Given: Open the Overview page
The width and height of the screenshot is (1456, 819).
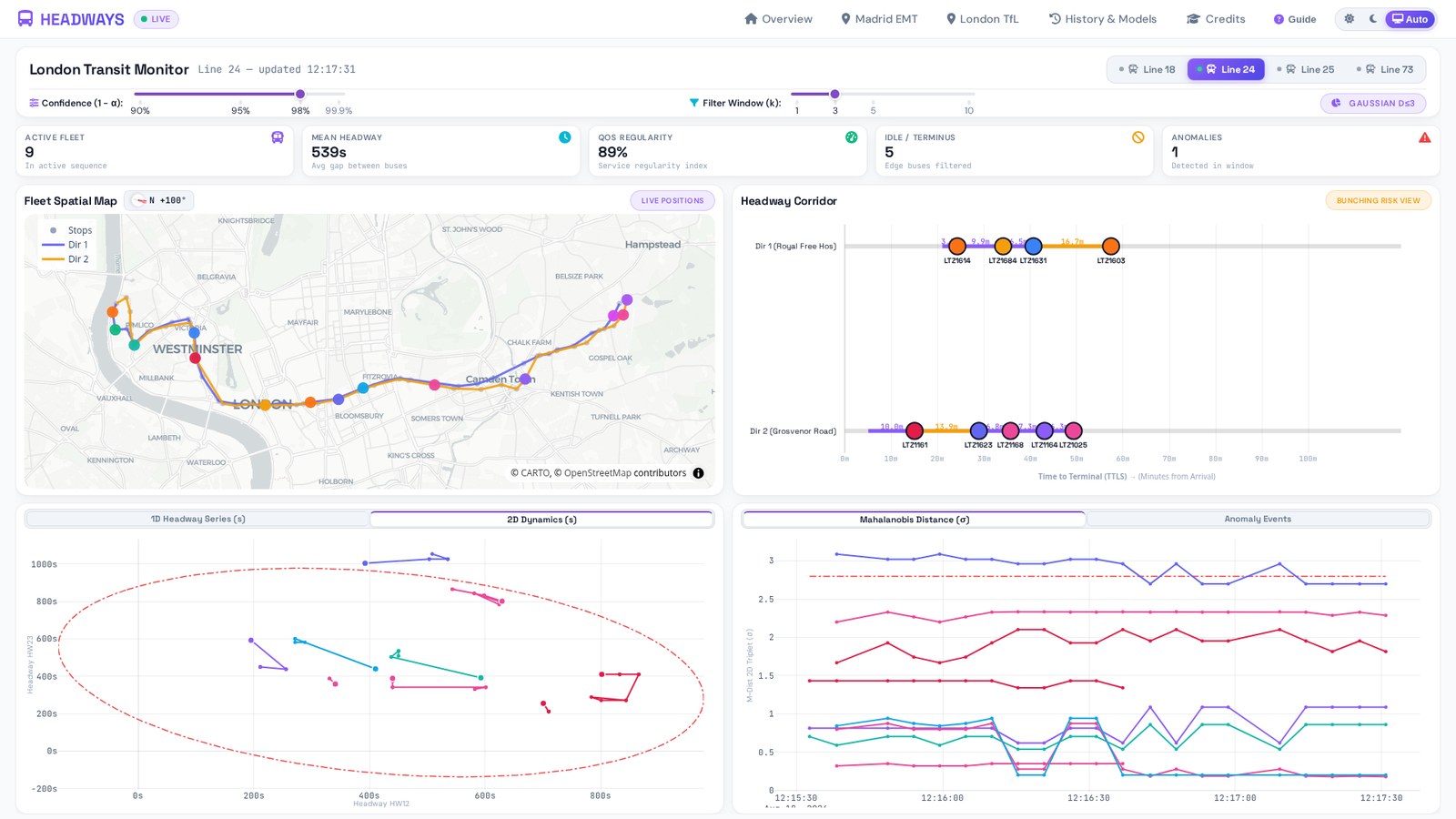Looking at the screenshot, I should coord(778,19).
